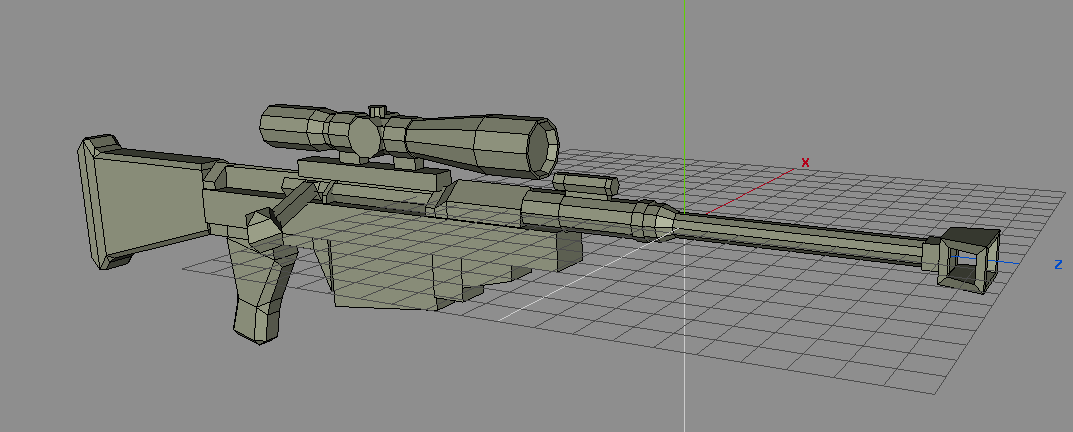Select the square muzzle brake at barrel end

970,260
